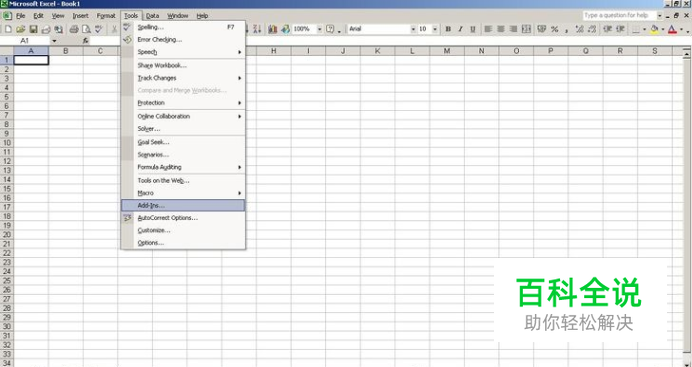Click the Name Box showing A1
The height and width of the screenshot is (367, 692).
tap(25, 41)
